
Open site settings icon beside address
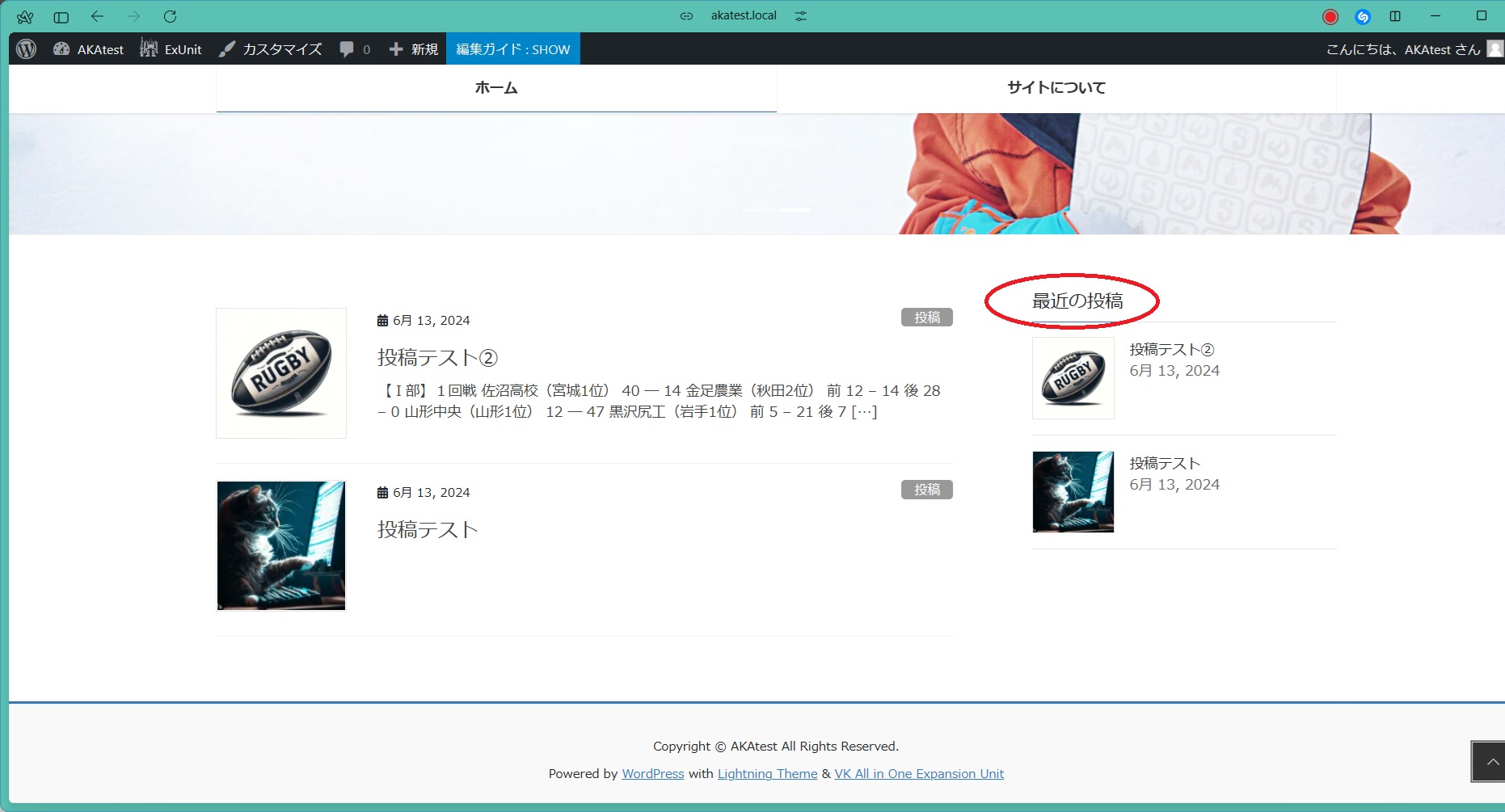click(801, 16)
